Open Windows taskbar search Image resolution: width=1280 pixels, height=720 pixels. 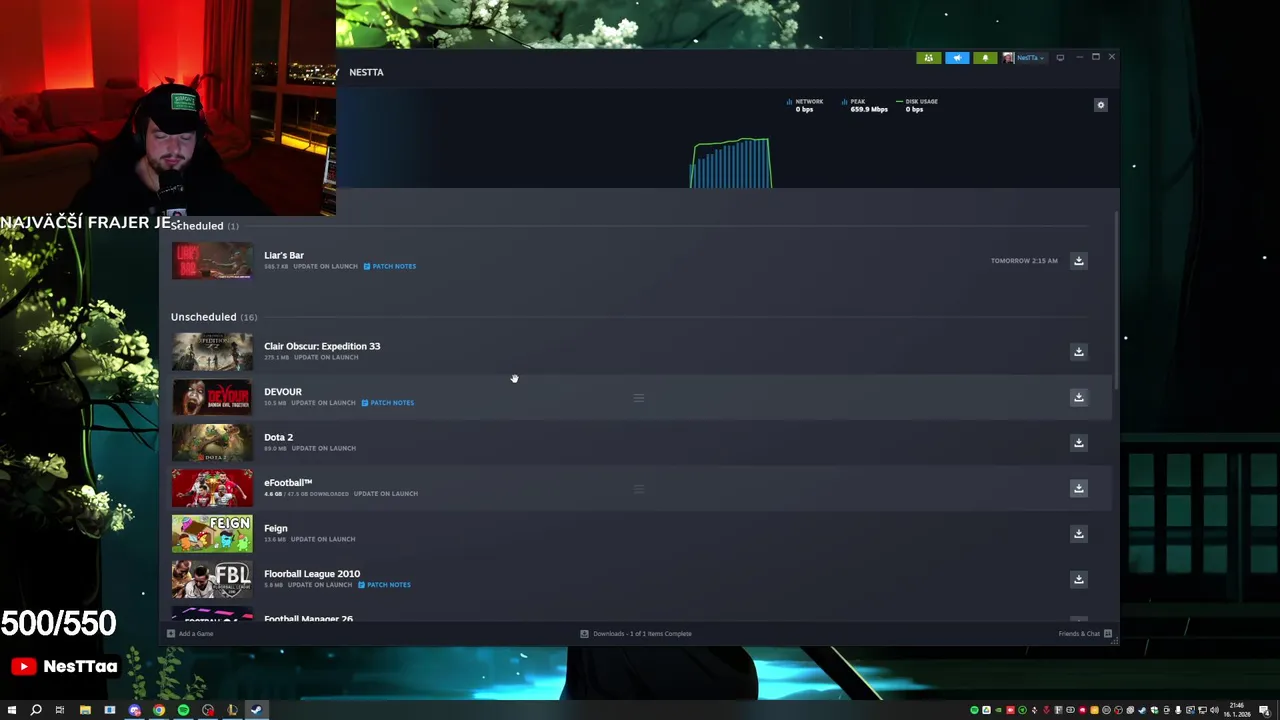36,710
